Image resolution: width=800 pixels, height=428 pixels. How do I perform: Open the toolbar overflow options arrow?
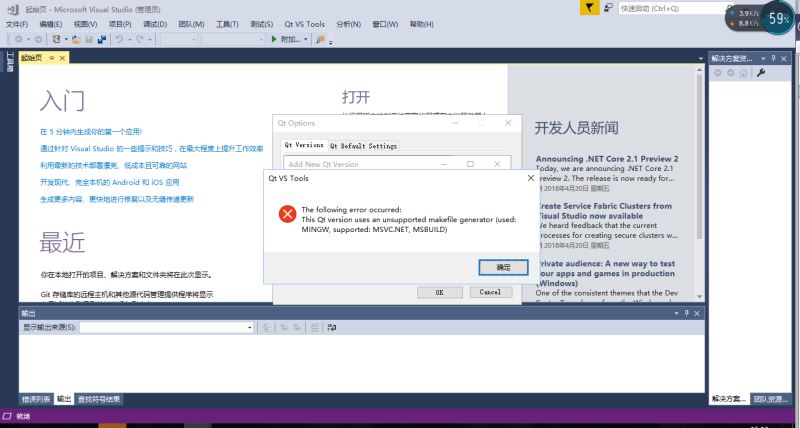(331, 41)
